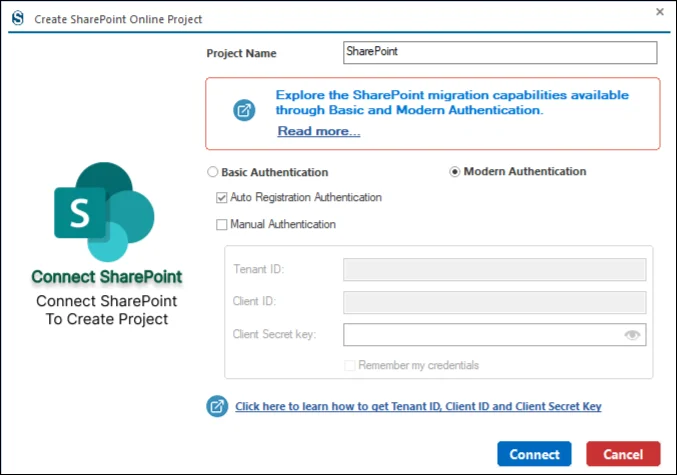Close the Create SharePoint Online Project dialog
Screen dimensions: 677x475
coord(660,12)
